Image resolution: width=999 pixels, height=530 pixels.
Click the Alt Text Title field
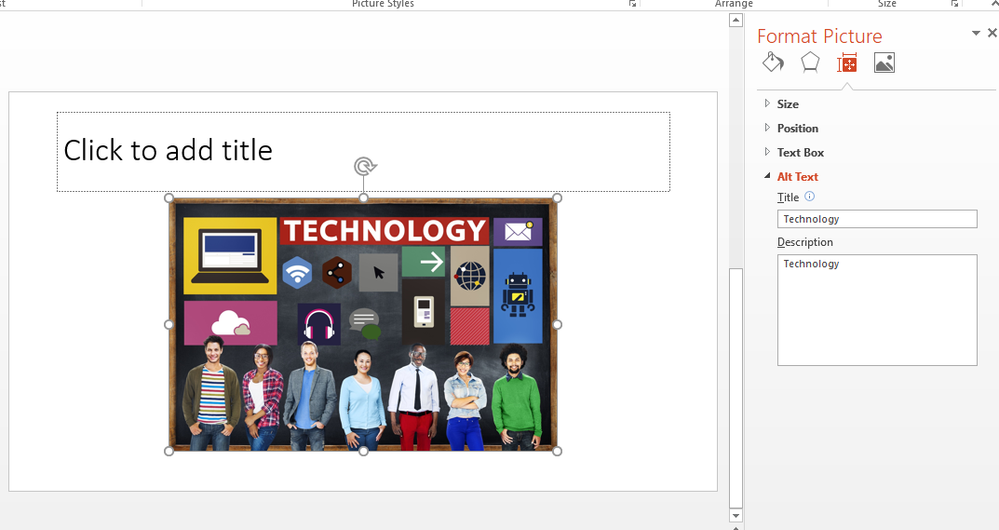[877, 219]
